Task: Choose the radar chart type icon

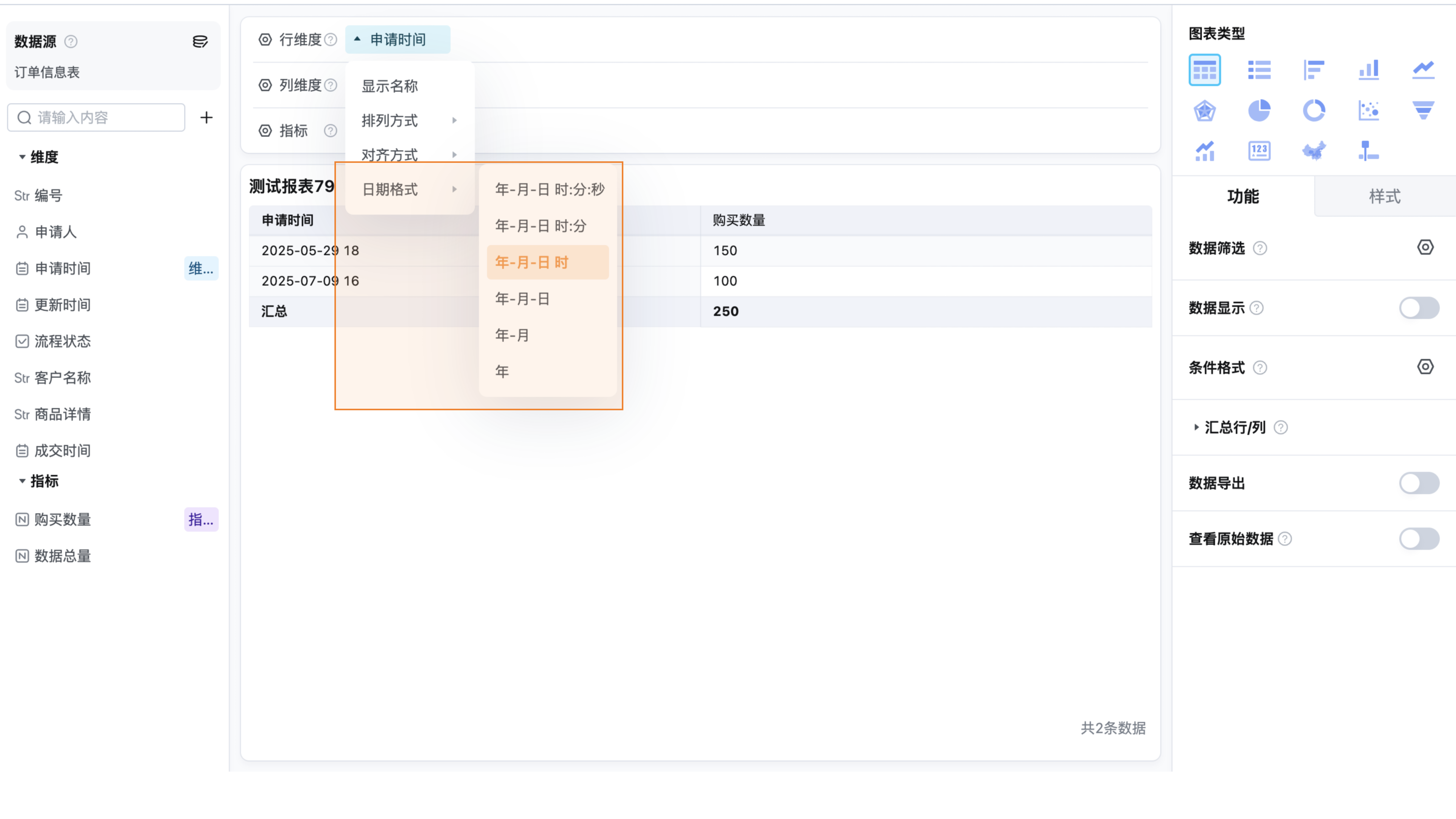Action: coord(1204,111)
